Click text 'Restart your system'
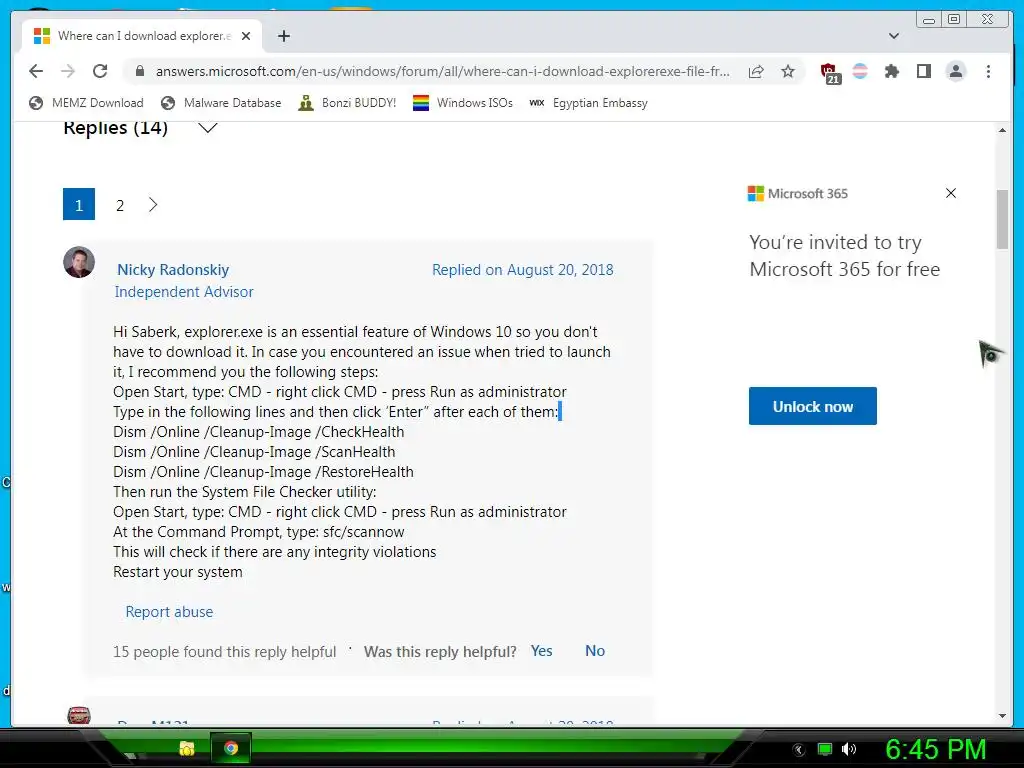The height and width of the screenshot is (768, 1024). coord(178,572)
